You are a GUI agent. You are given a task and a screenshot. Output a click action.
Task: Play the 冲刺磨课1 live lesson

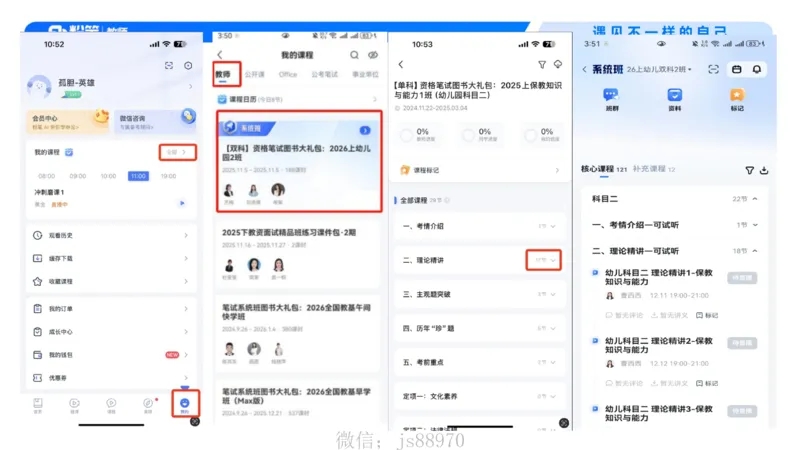[x=182, y=203]
